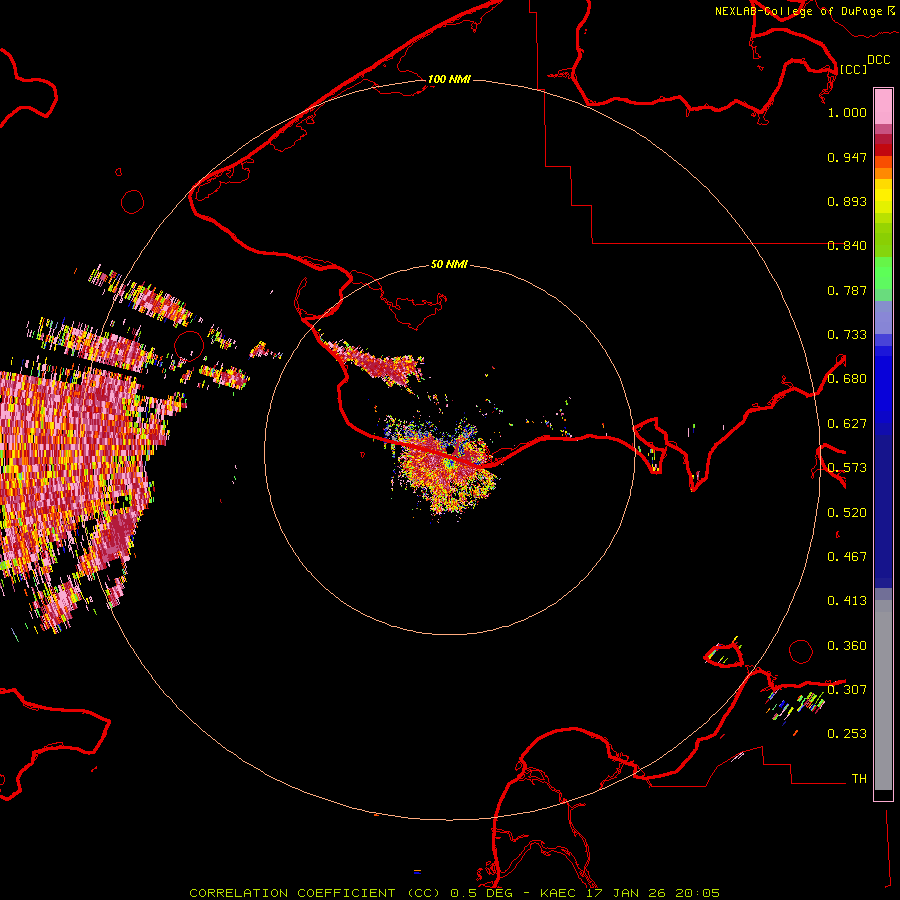Click the 0.627 color scale value

coord(847,424)
